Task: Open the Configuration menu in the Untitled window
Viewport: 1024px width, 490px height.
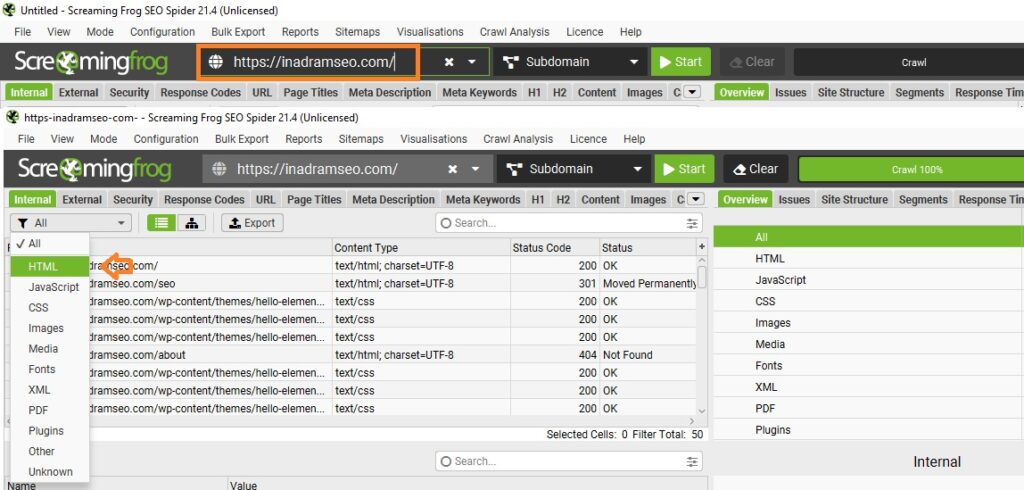Action: (x=163, y=31)
